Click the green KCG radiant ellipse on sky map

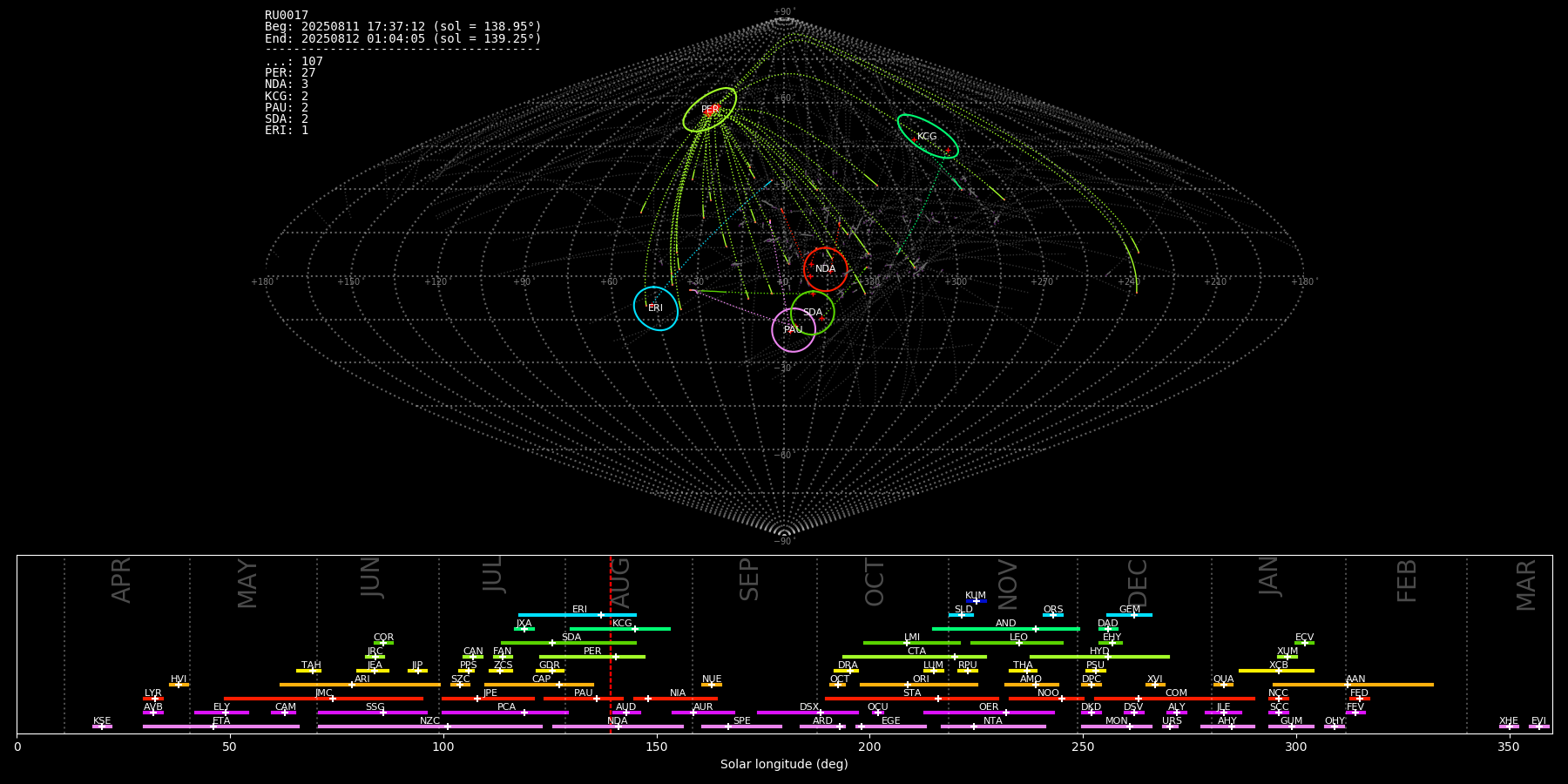928,136
